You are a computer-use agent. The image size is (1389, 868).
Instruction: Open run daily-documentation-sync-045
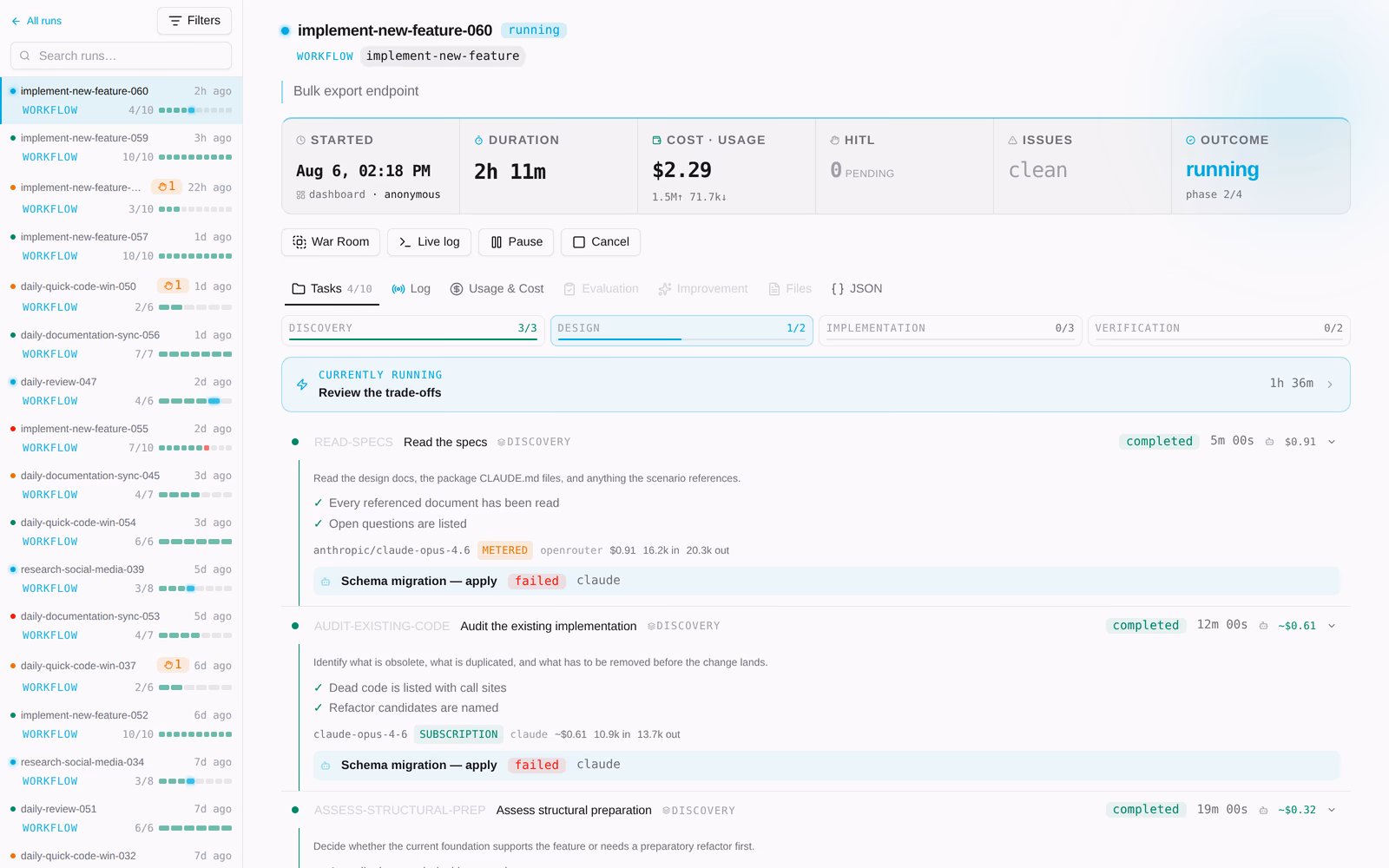tap(121, 485)
